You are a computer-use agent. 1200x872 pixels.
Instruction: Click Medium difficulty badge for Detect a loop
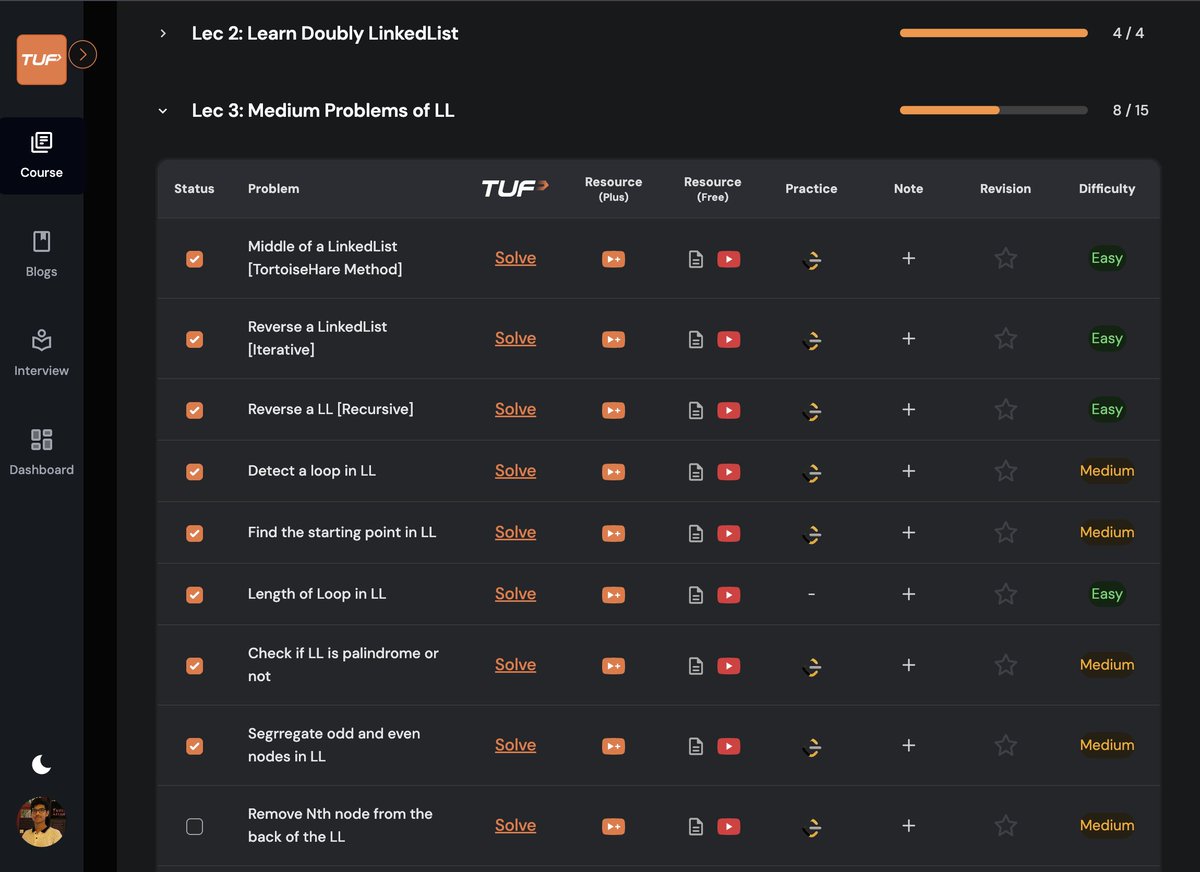[x=1107, y=471]
